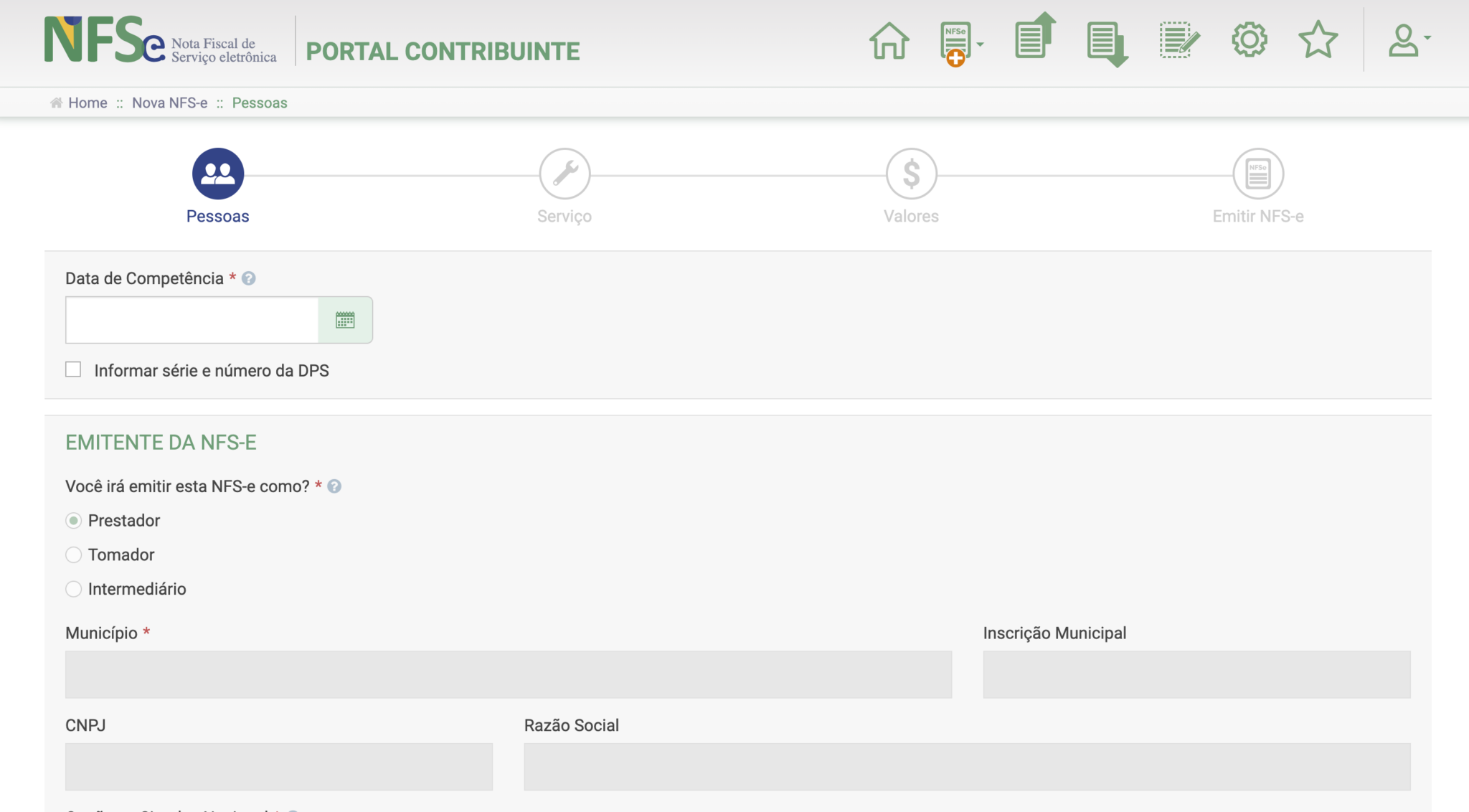Go to the Serviço step
This screenshot has width=1469, height=812.
pyautogui.click(x=565, y=187)
